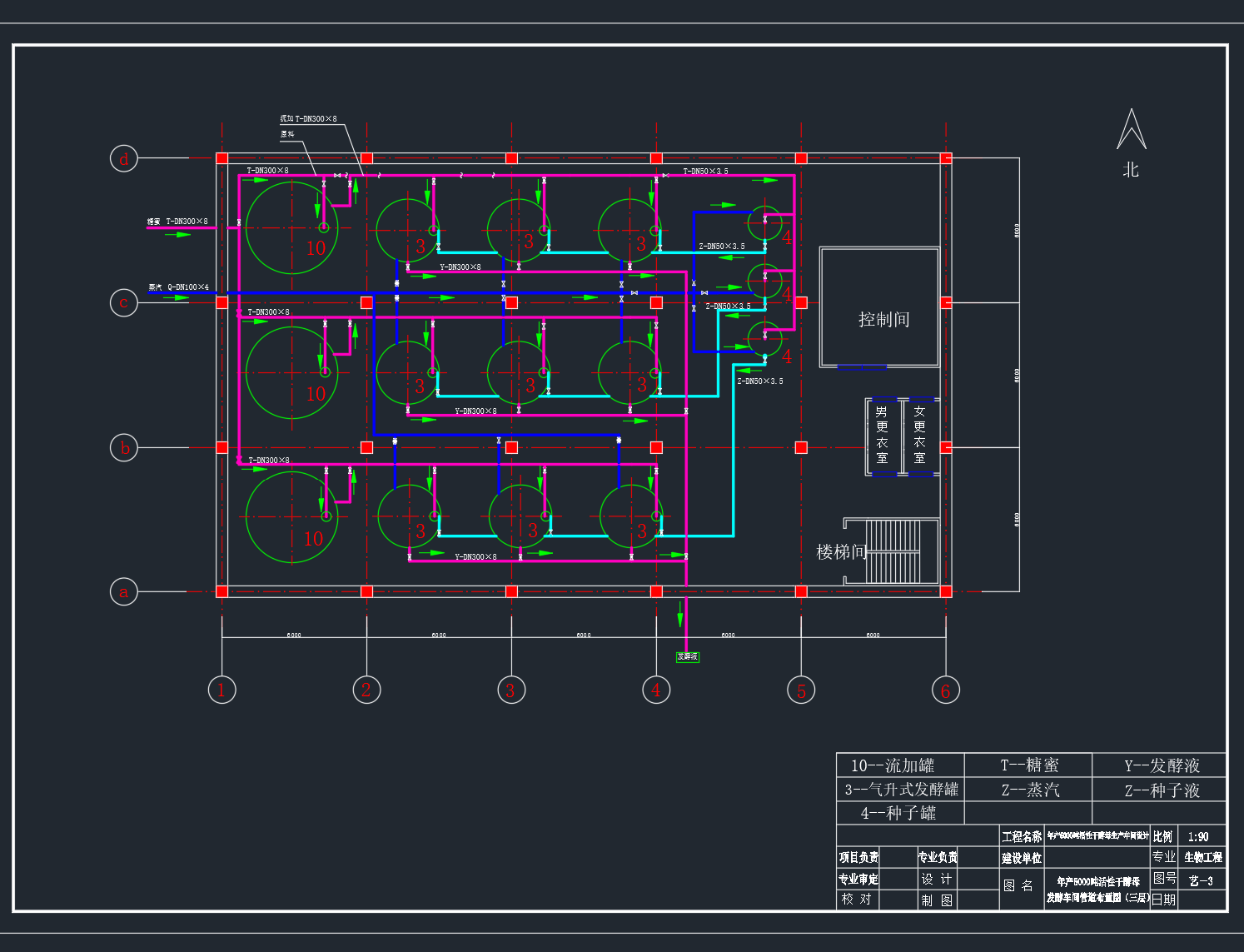The image size is (1244, 952).
Task: Select the '校 对' title block cell
Action: pos(857,900)
